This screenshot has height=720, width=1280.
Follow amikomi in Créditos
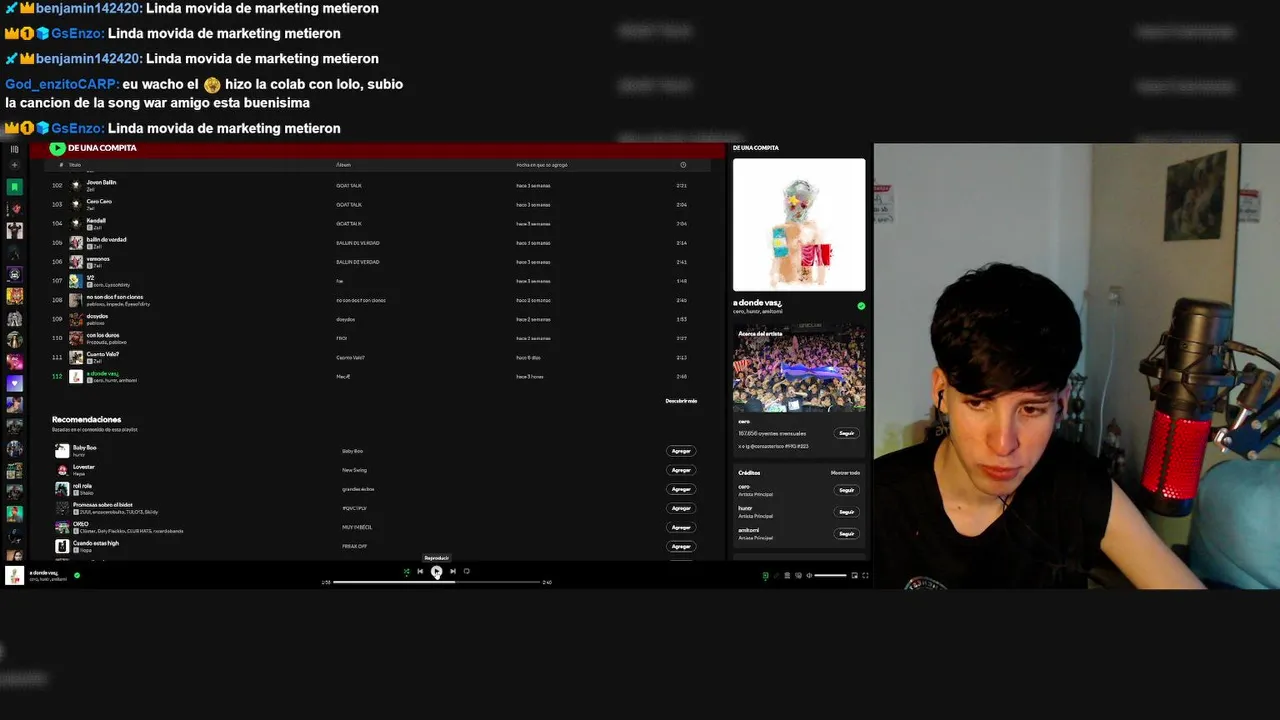[x=847, y=534]
